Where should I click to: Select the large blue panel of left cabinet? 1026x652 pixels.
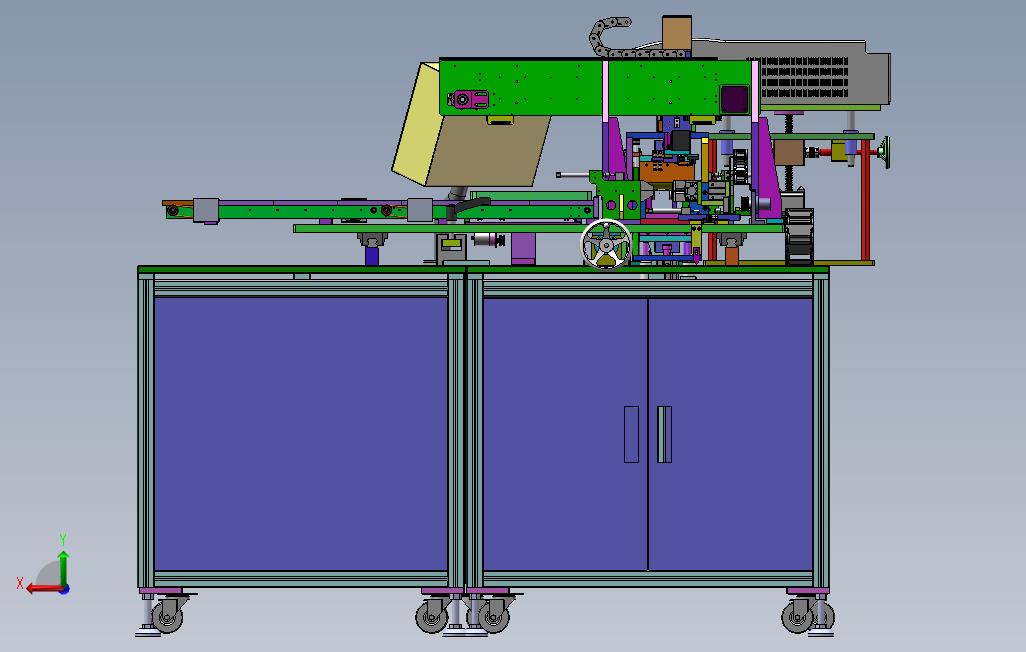click(301, 434)
